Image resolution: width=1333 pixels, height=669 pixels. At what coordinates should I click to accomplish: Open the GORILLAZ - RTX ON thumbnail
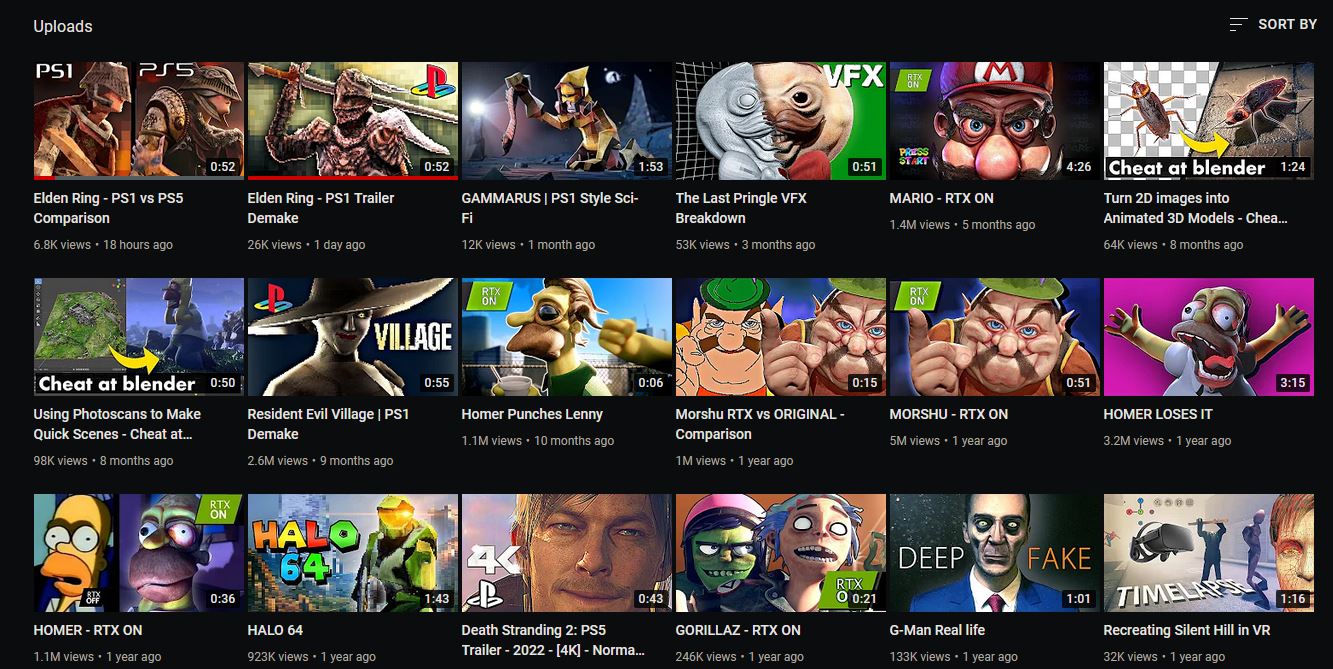point(780,552)
